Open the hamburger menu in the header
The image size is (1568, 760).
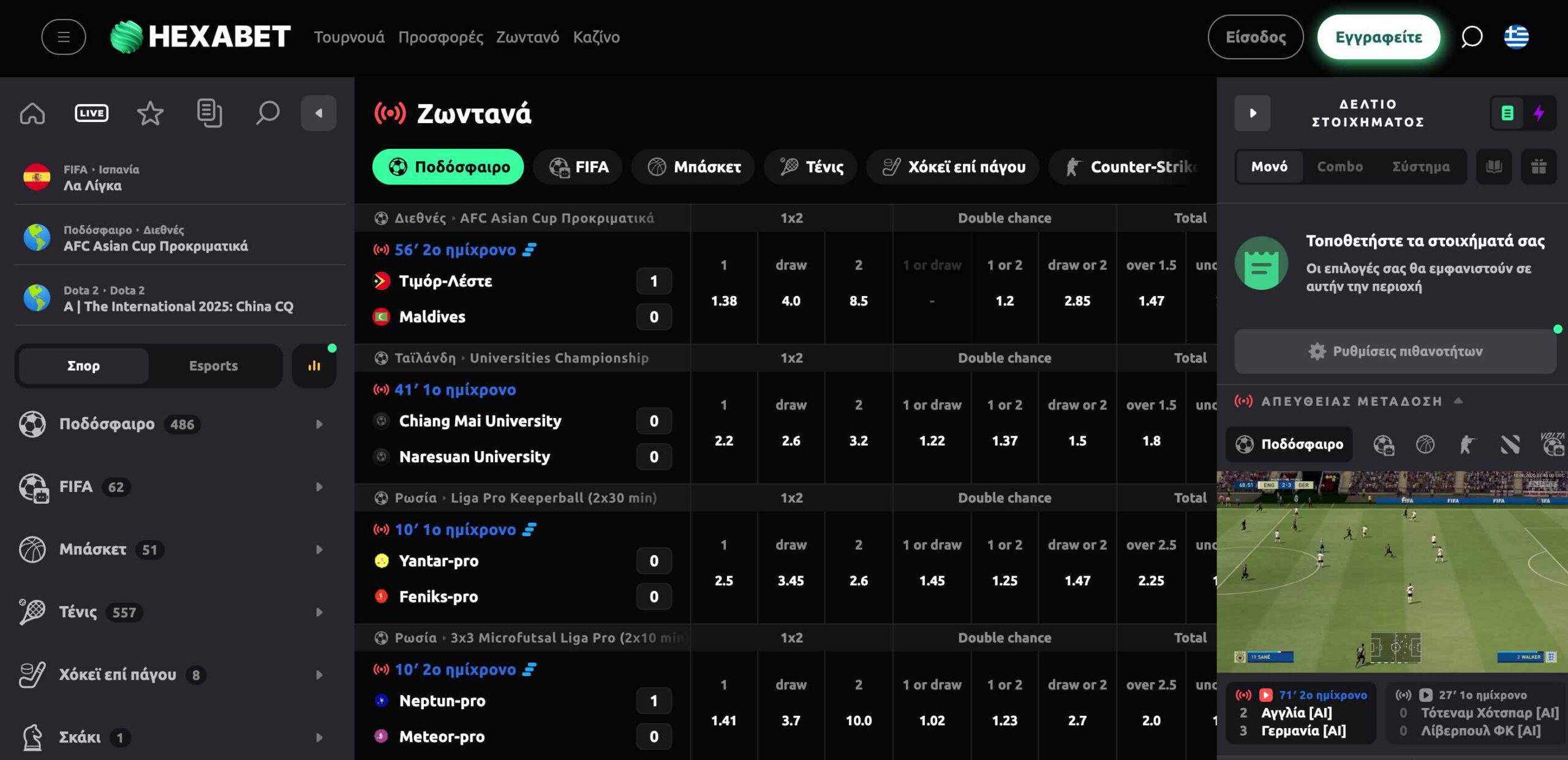(x=63, y=37)
